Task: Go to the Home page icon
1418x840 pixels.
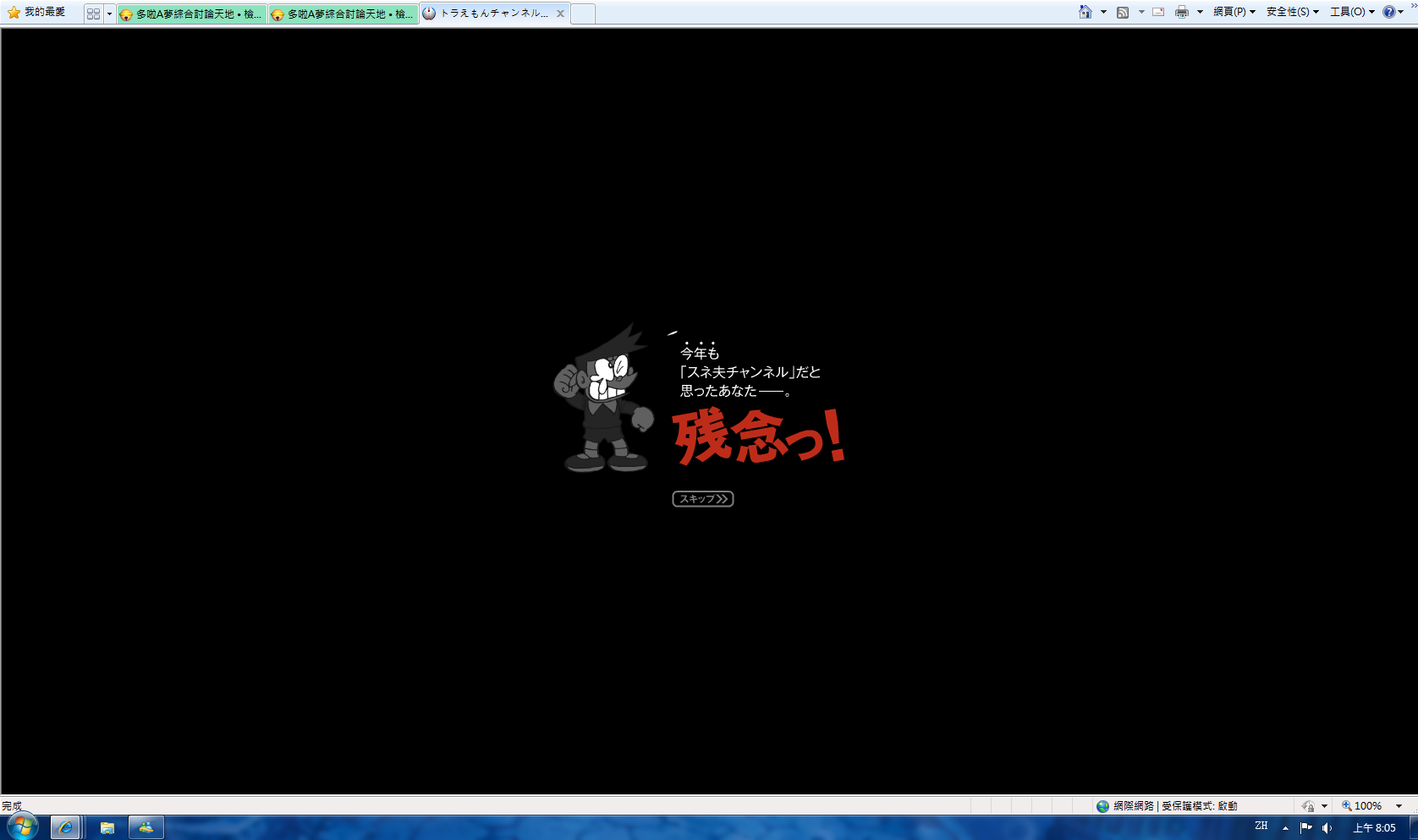Action: [1085, 12]
